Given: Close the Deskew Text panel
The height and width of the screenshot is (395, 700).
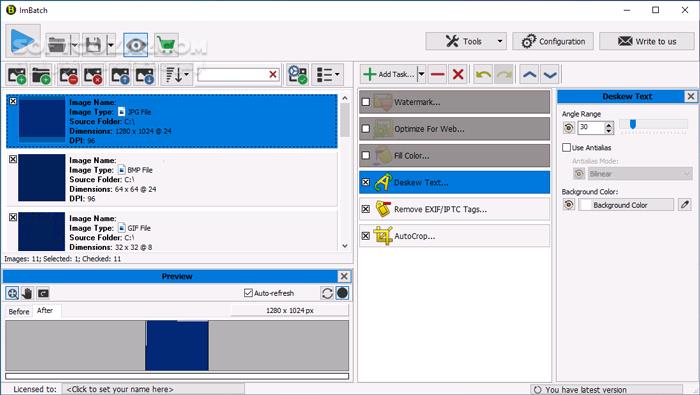Looking at the screenshot, I should [691, 96].
